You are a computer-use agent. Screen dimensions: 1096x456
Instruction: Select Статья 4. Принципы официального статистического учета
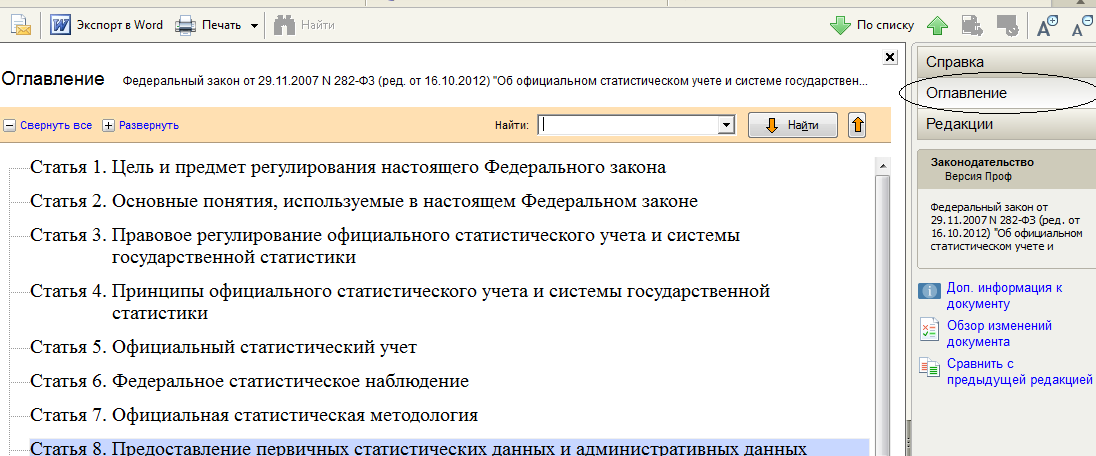click(x=400, y=301)
